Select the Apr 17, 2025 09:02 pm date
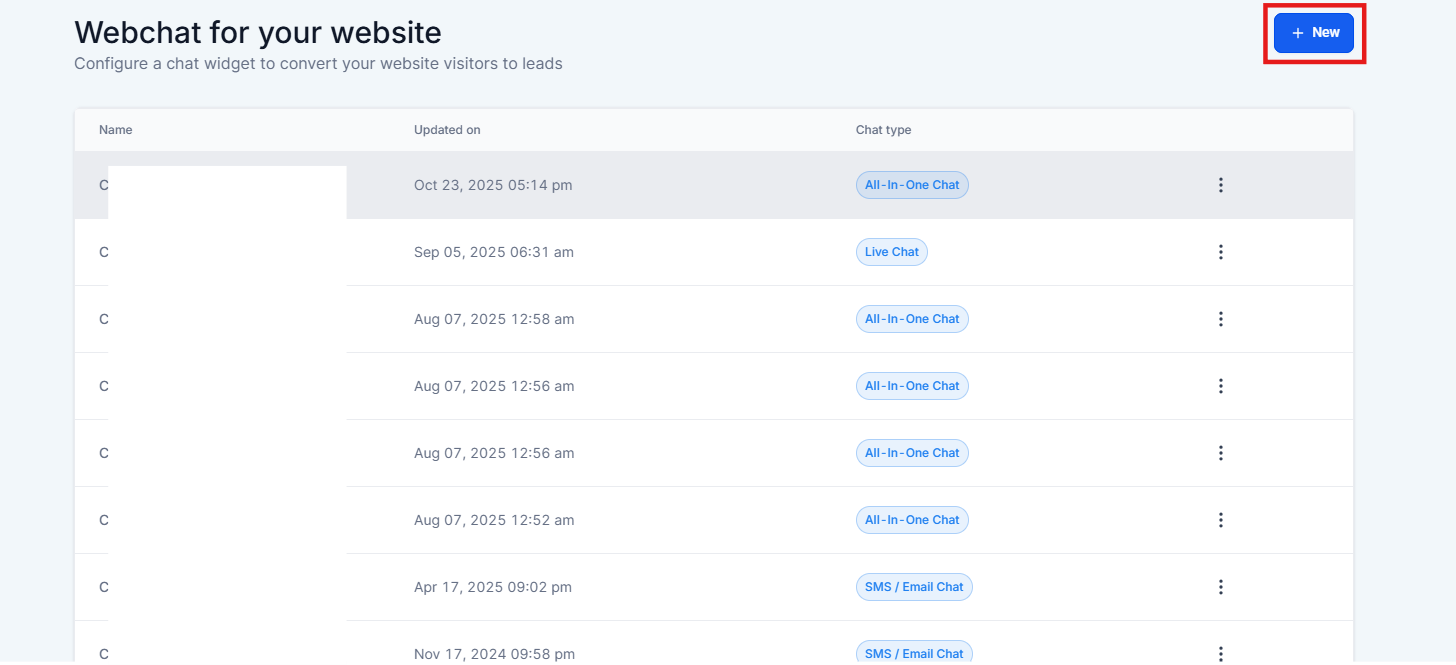Image resolution: width=1456 pixels, height=665 pixels. tap(492, 587)
